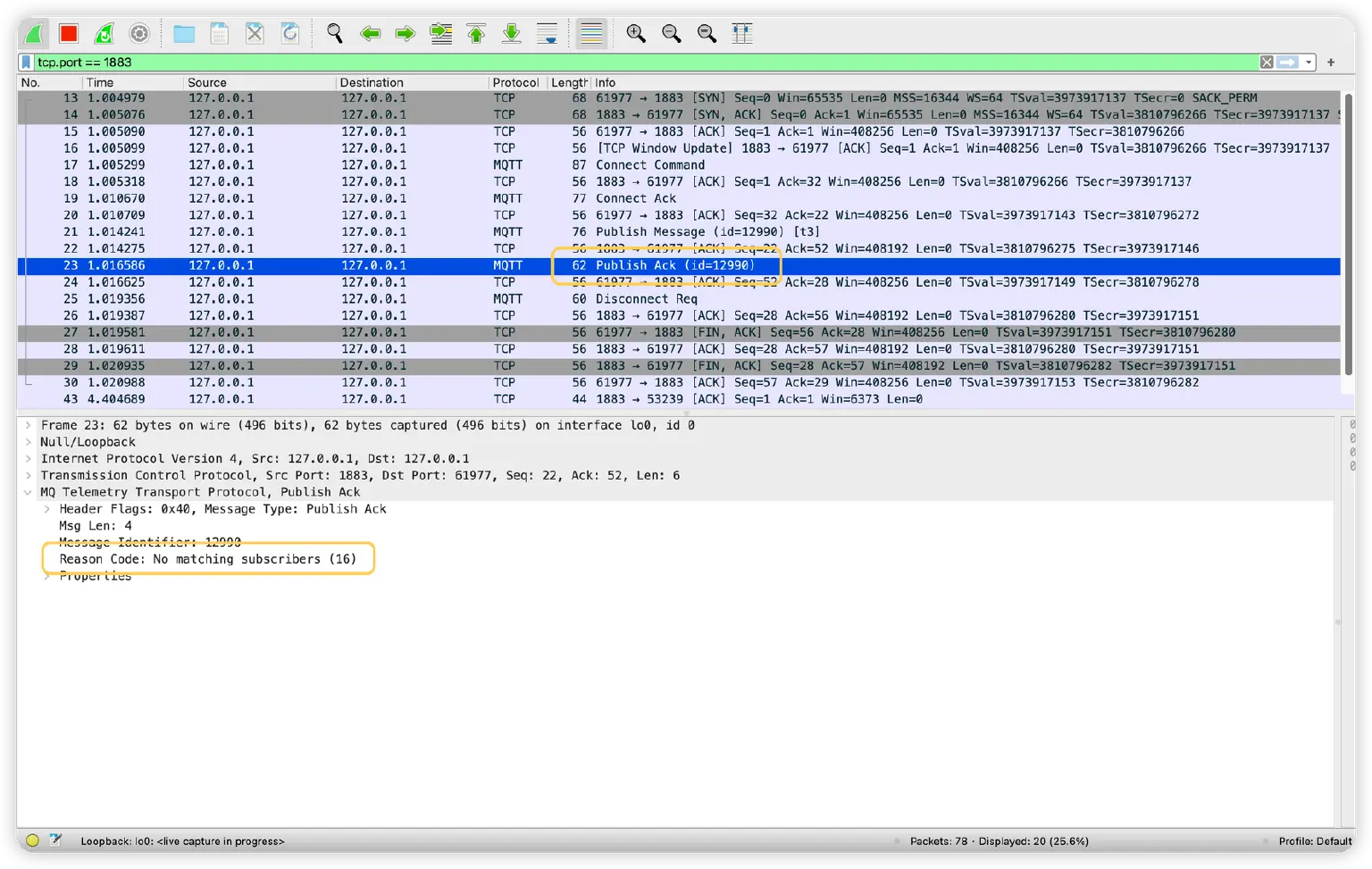Jump to the last packet in the list
The height and width of the screenshot is (869, 1372).
pyautogui.click(x=511, y=32)
